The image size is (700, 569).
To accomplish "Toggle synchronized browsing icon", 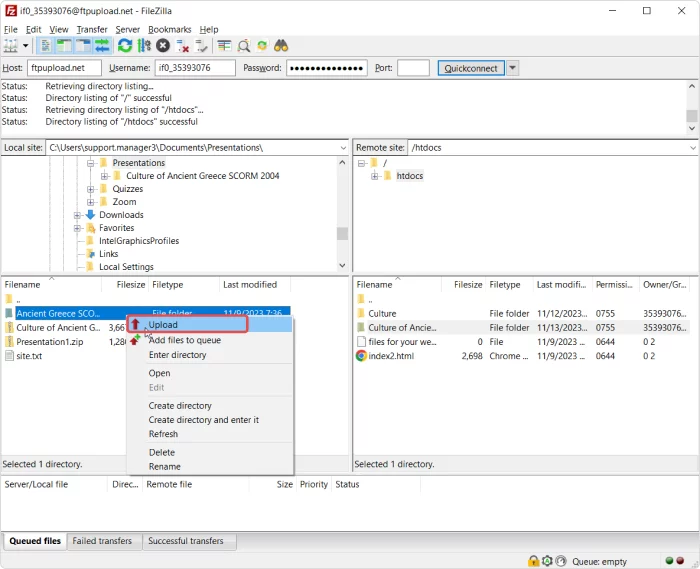I will [x=262, y=46].
